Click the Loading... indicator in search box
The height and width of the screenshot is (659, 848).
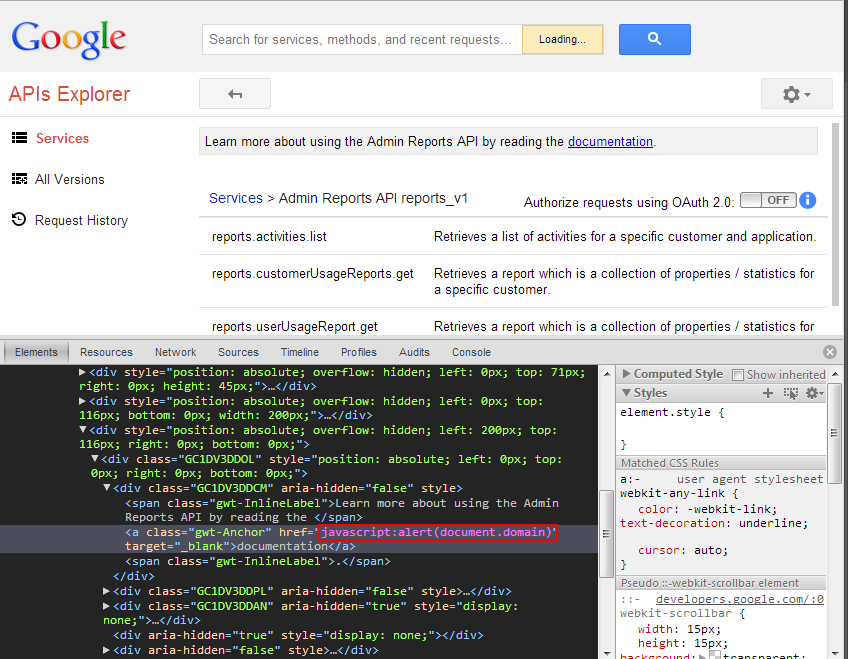[562, 39]
